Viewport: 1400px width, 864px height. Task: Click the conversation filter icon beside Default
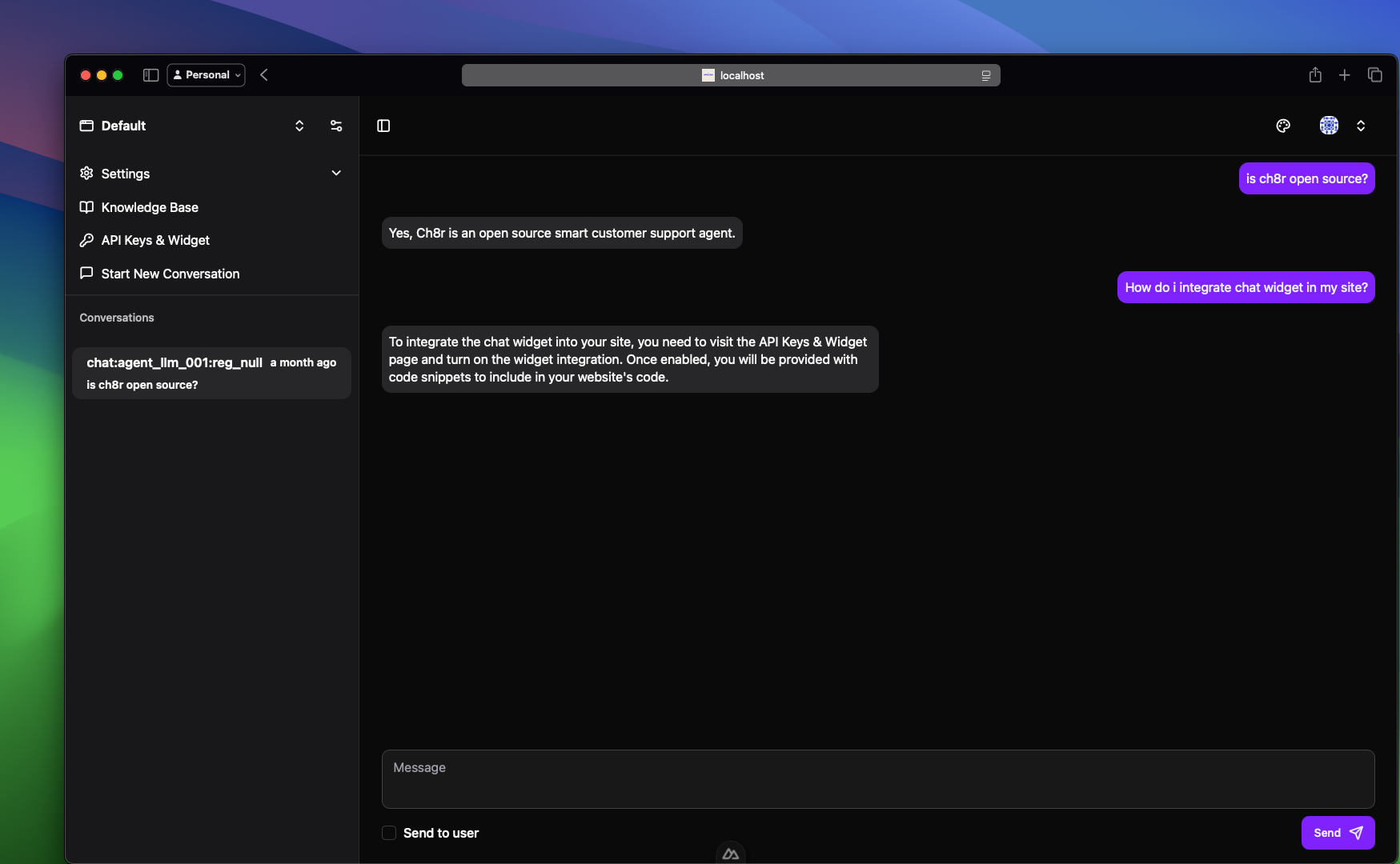pyautogui.click(x=336, y=126)
